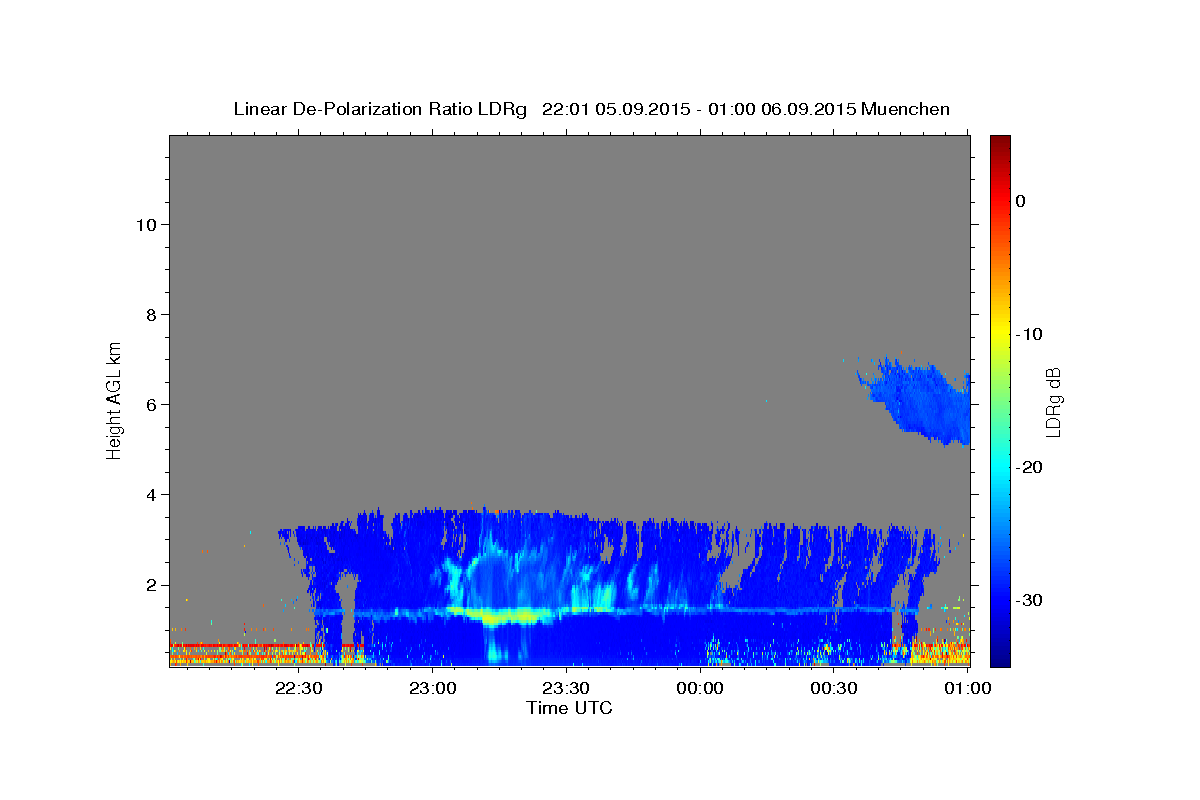The width and height of the screenshot is (1200, 800).
Task: Click the height tick label 6
Action: coord(150,404)
